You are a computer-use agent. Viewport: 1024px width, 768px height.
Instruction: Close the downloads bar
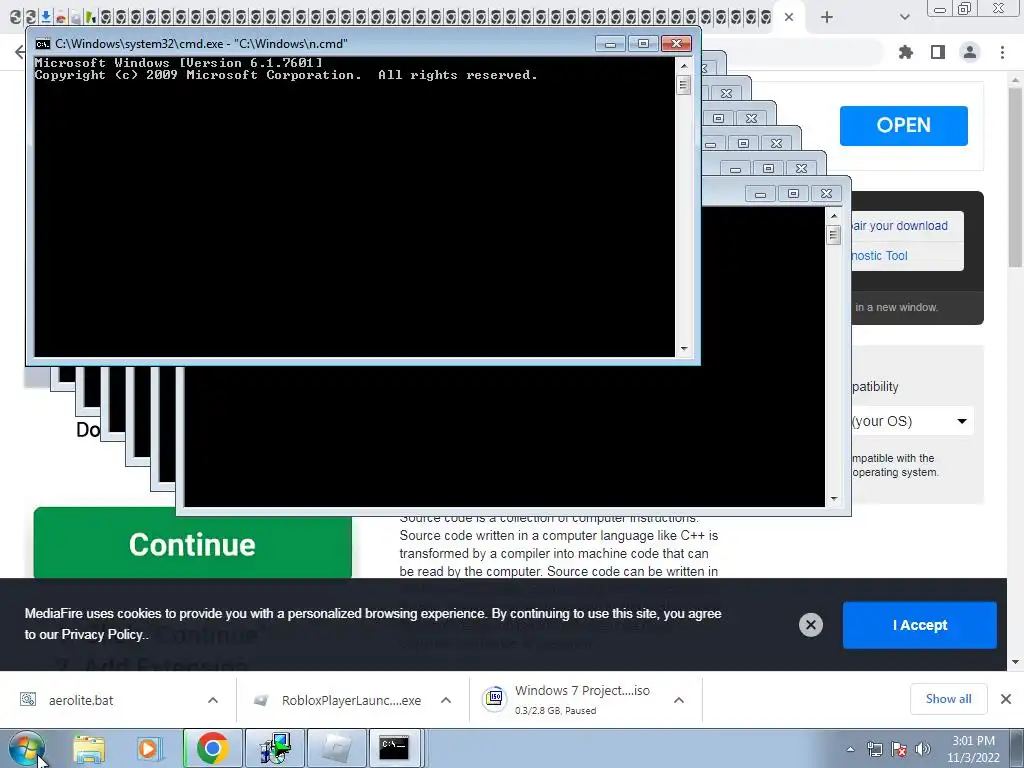[x=1006, y=699]
